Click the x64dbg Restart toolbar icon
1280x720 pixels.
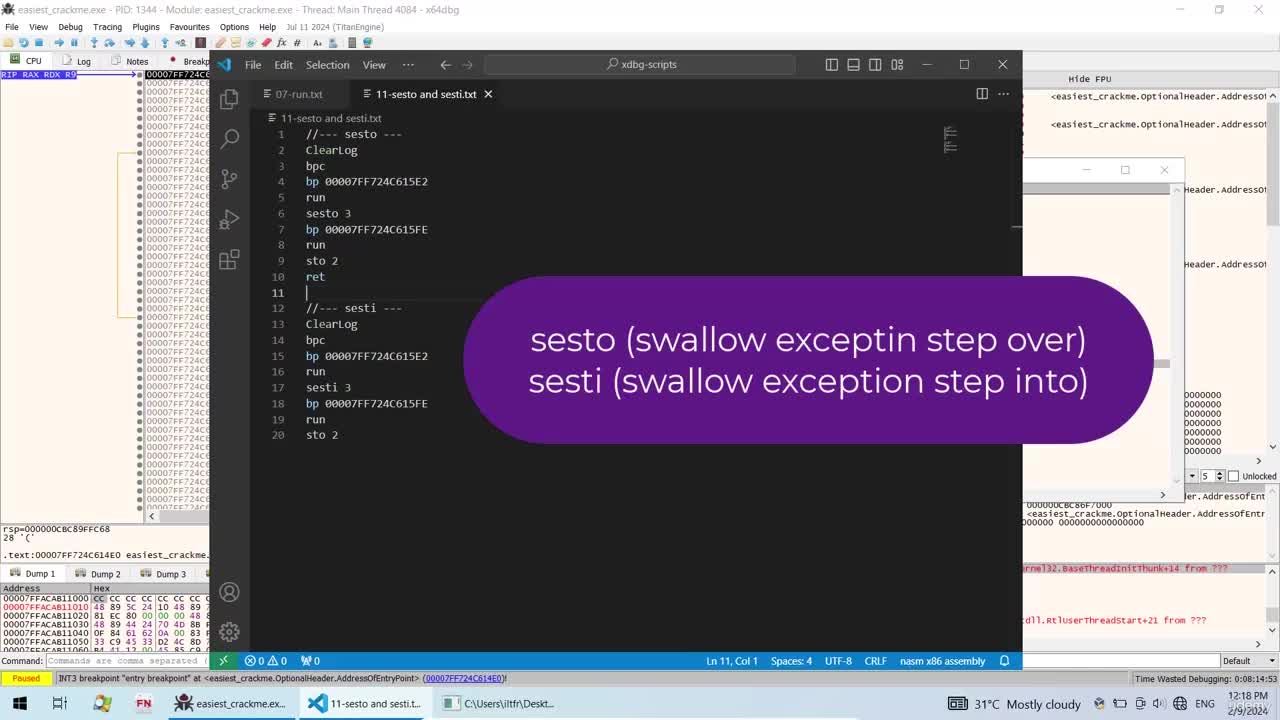23,43
